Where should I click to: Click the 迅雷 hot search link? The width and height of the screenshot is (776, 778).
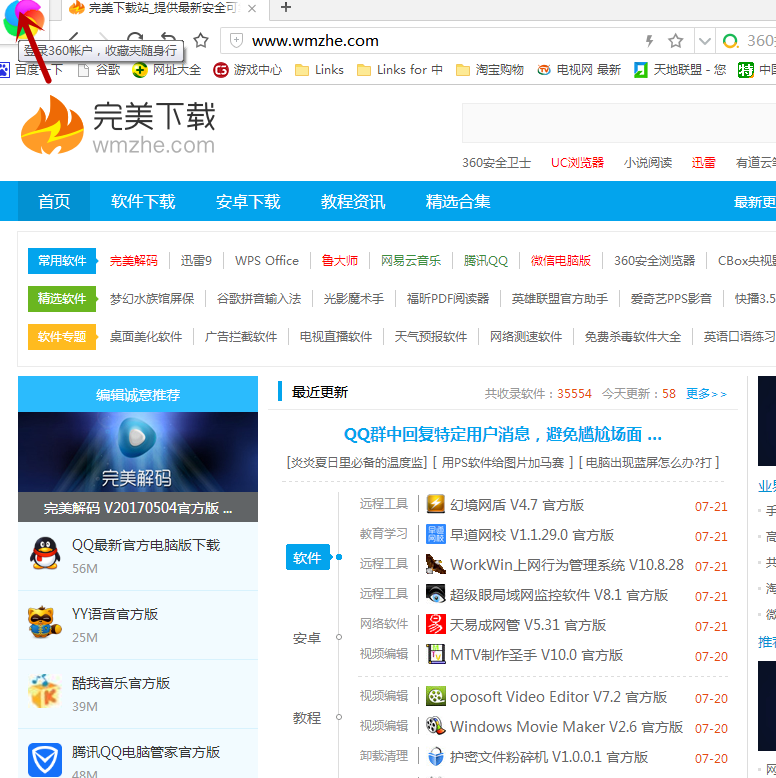click(x=704, y=163)
